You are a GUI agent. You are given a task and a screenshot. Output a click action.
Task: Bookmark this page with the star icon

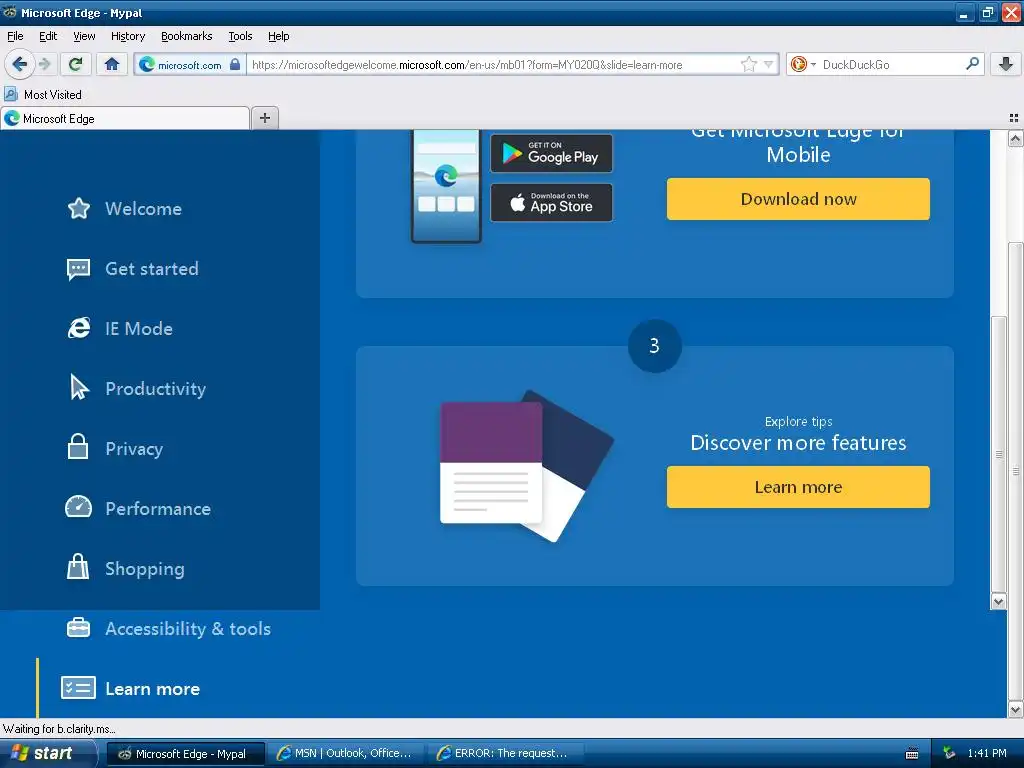point(748,64)
